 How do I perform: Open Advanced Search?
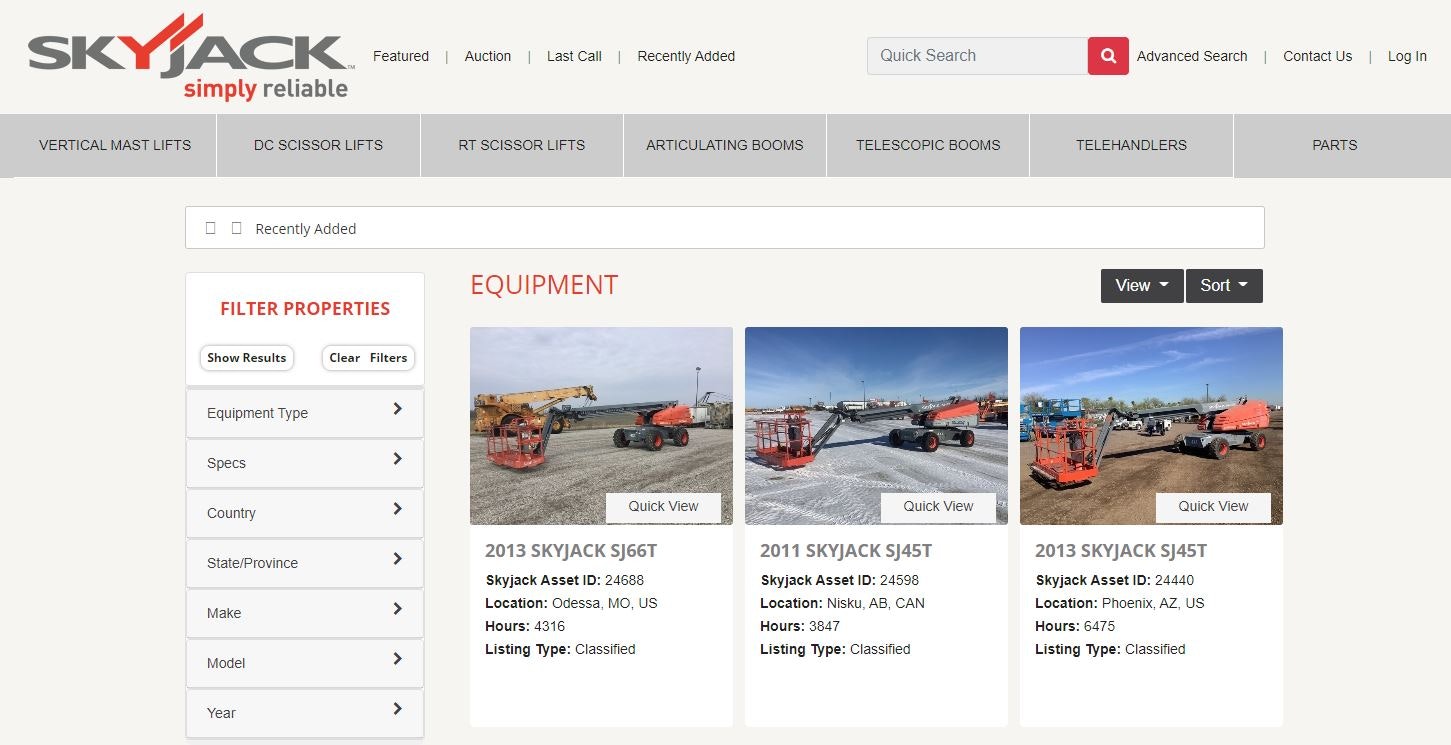(x=1192, y=56)
